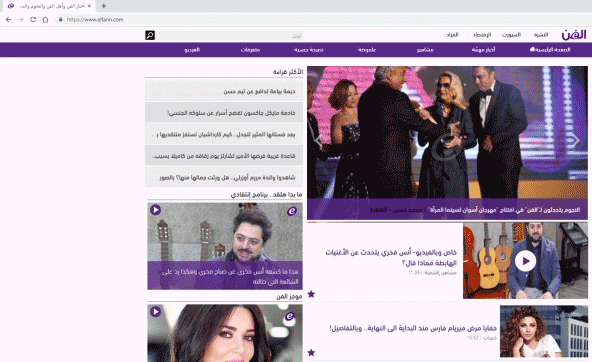Go back to the previous browser page

[x=8, y=20]
